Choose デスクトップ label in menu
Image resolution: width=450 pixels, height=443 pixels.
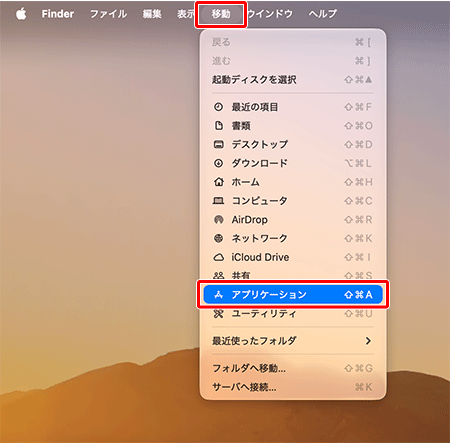click(260, 144)
